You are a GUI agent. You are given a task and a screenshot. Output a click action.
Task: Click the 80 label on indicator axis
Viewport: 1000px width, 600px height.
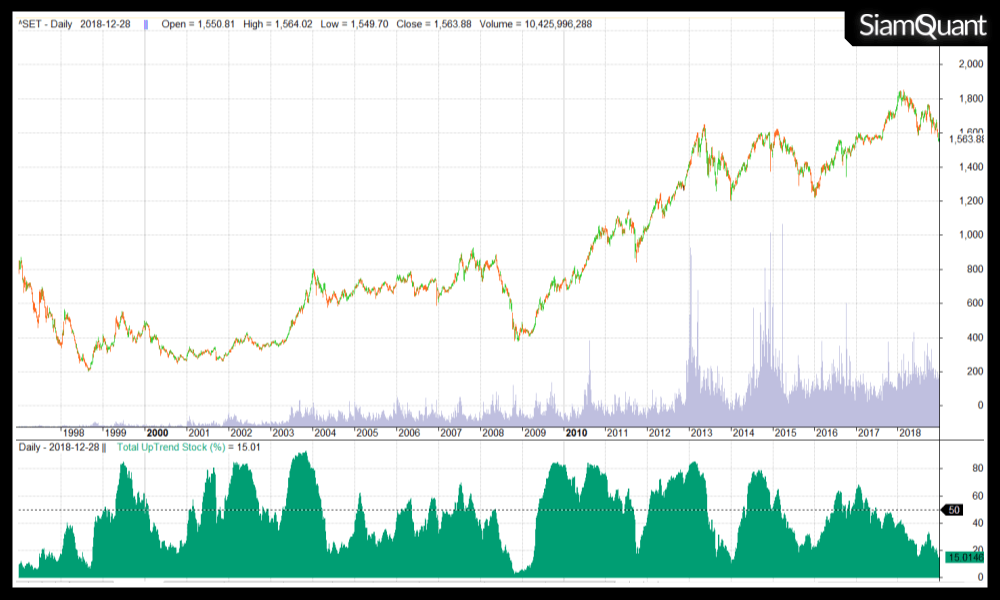click(967, 467)
